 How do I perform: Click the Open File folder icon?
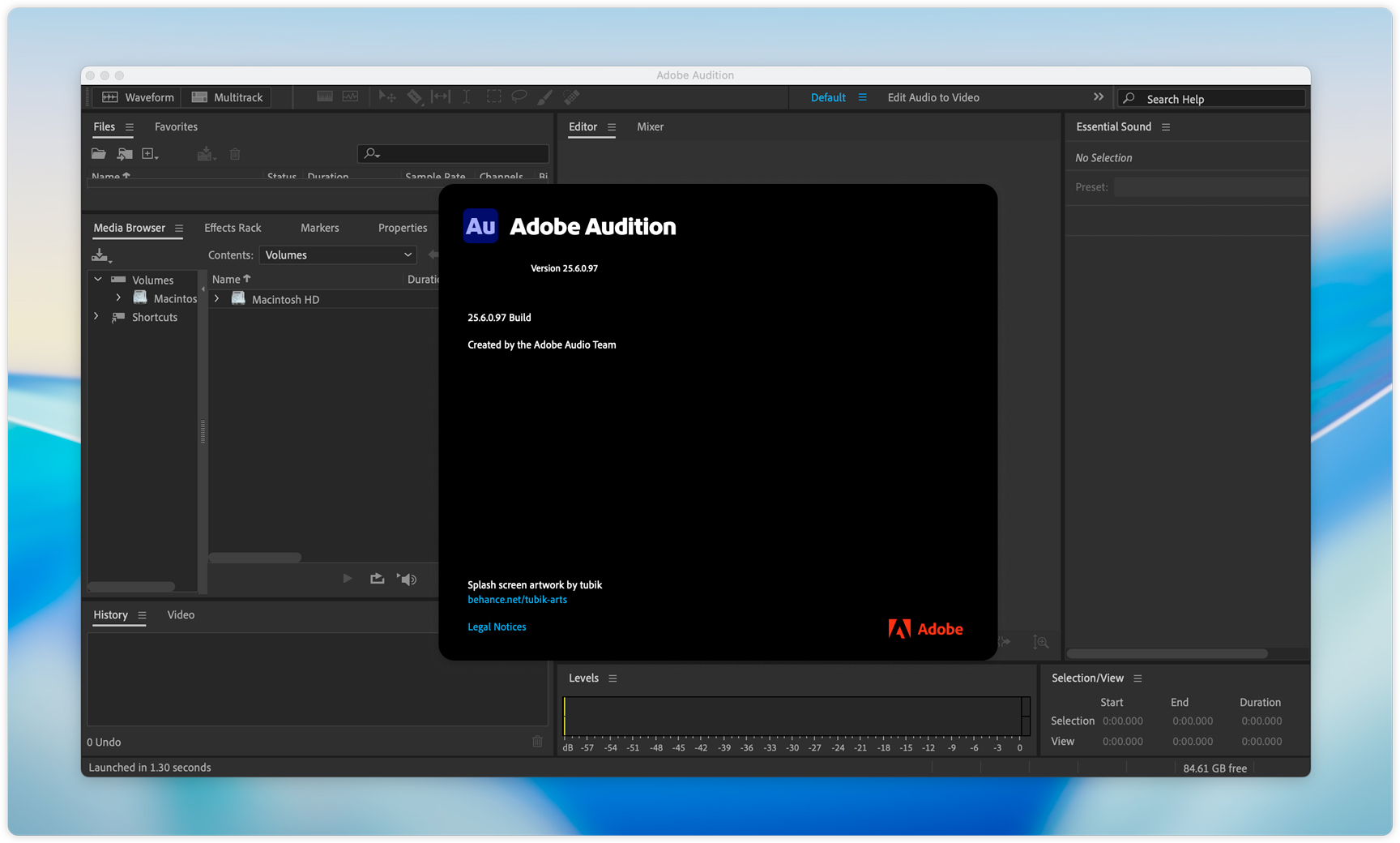point(99,154)
